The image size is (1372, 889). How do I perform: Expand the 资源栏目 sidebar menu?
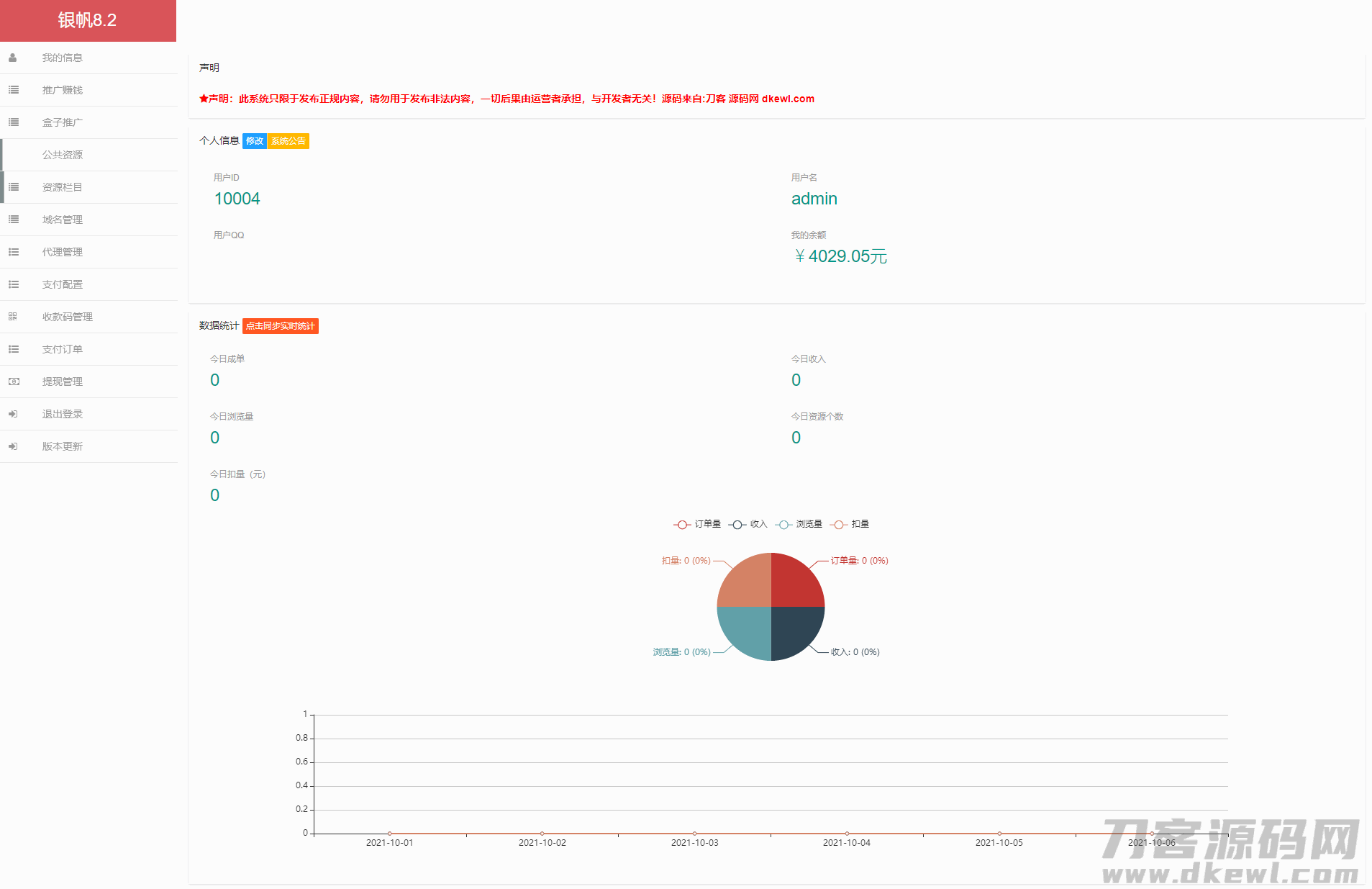click(x=63, y=187)
